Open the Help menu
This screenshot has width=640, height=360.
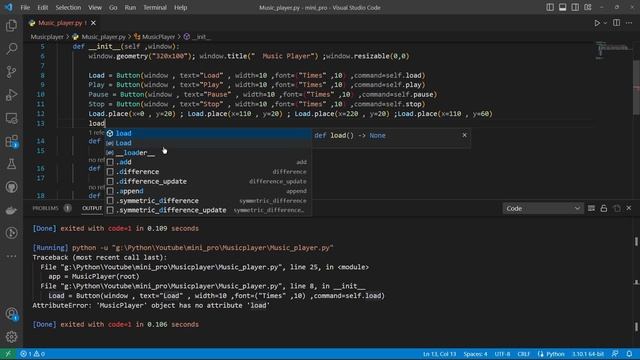pos(180,7)
